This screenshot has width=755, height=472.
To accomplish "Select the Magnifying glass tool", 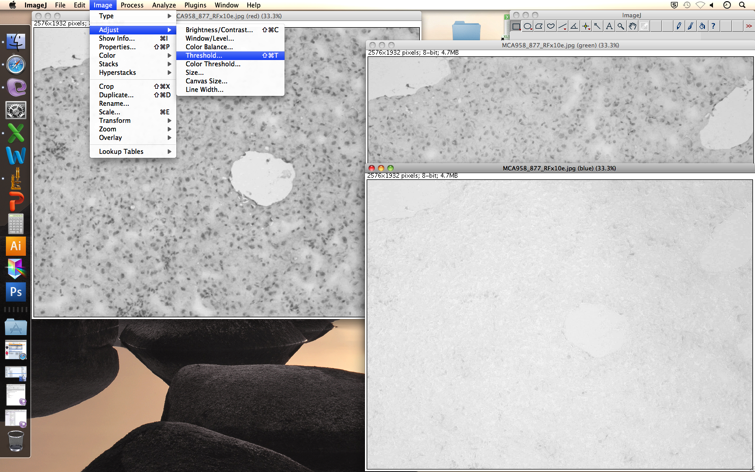I will 621,26.
